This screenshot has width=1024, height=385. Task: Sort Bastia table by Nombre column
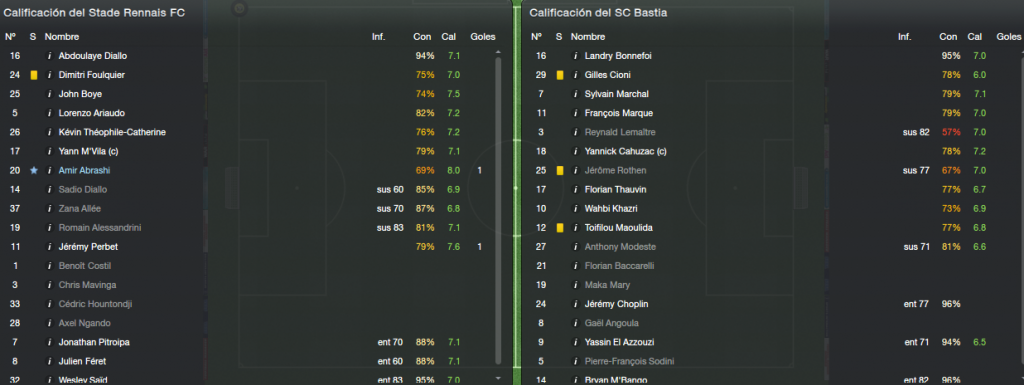[x=588, y=37]
